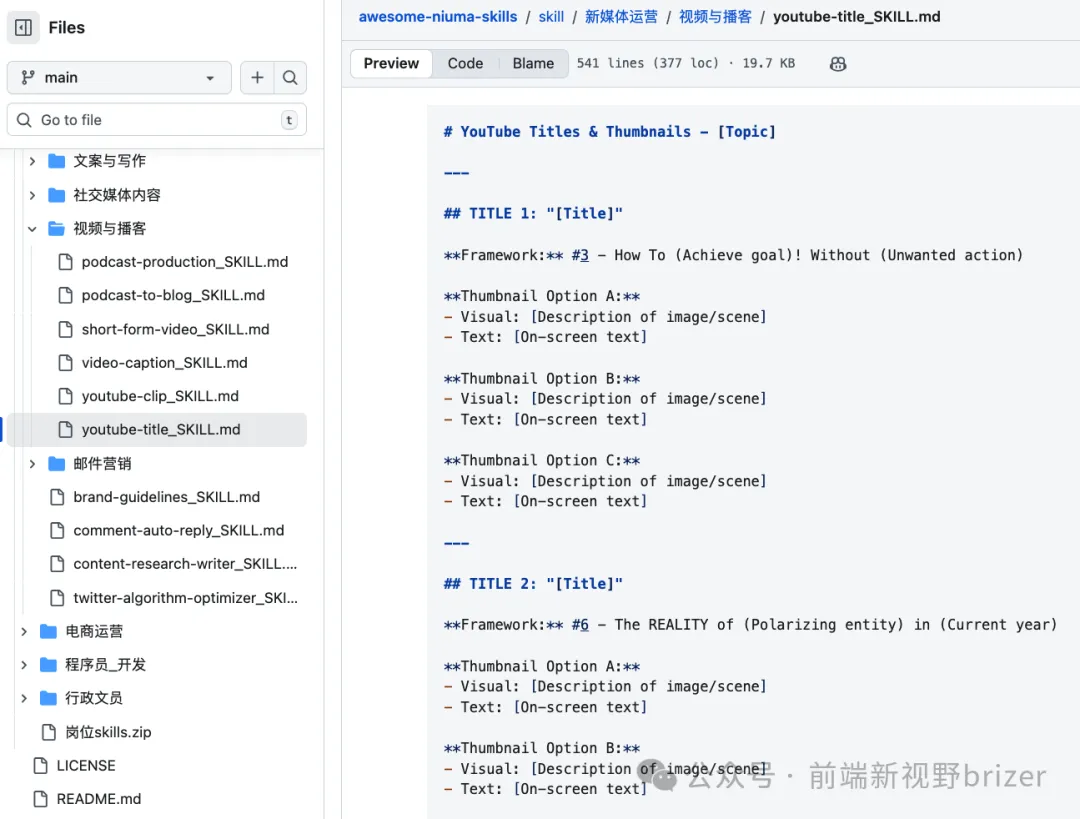Expand the 社交媒体内容 folder chevron

pyautogui.click(x=32, y=195)
